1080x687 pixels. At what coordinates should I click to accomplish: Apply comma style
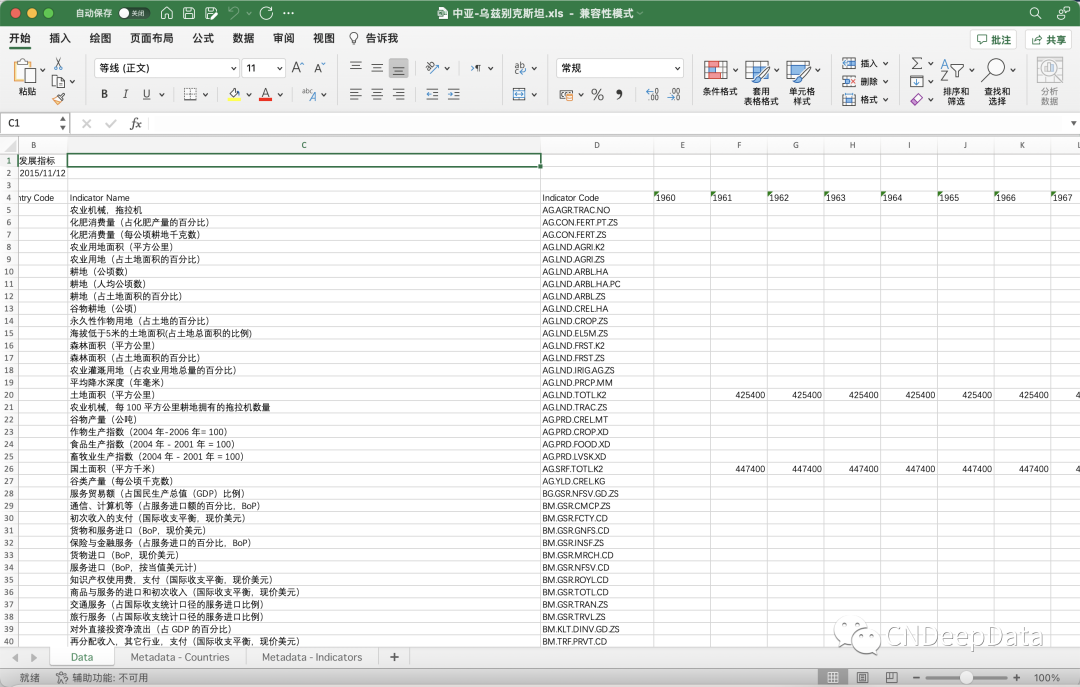(x=619, y=94)
